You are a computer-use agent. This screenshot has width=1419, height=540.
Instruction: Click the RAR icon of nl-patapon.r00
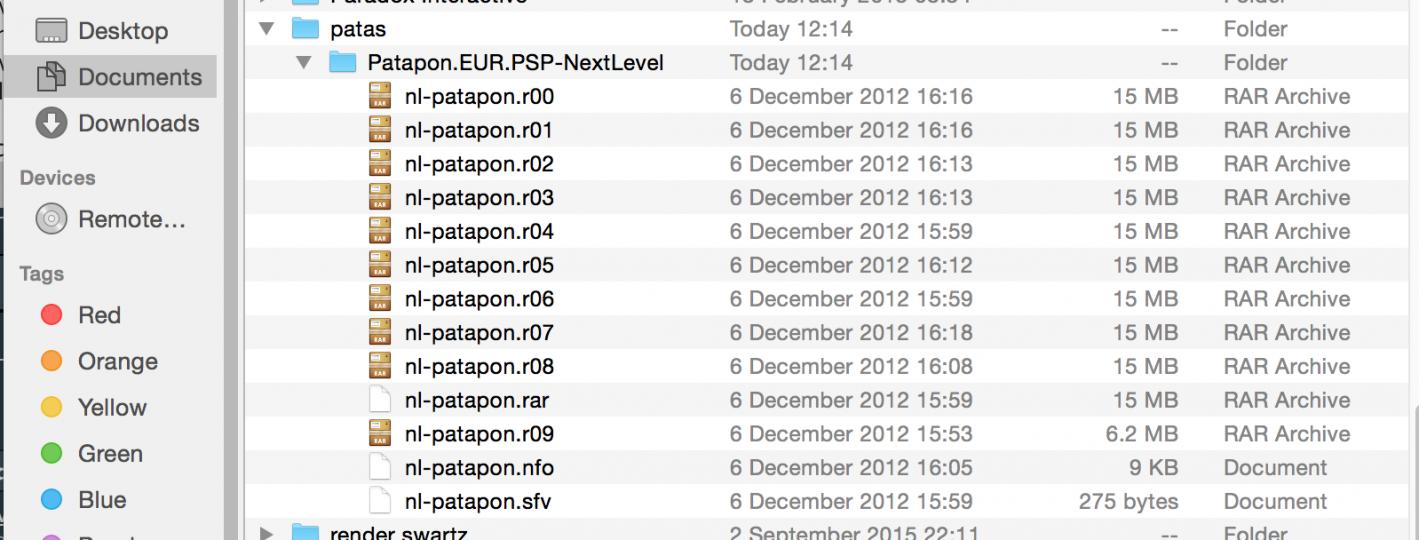pos(380,97)
